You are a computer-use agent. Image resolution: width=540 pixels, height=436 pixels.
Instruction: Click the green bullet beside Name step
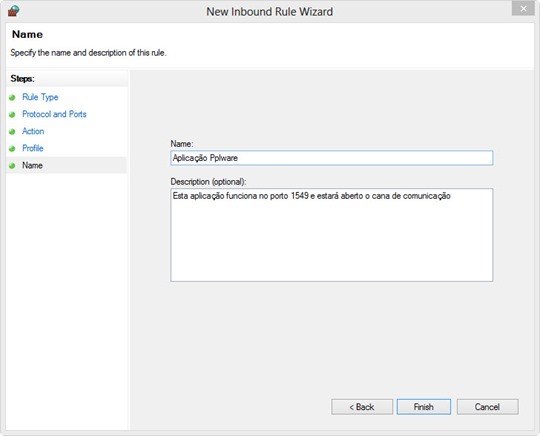point(12,166)
